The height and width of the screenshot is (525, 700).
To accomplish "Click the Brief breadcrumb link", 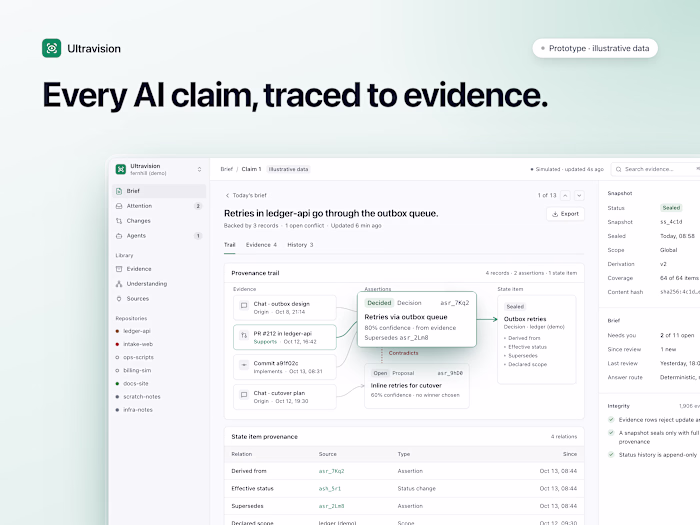I will point(226,169).
